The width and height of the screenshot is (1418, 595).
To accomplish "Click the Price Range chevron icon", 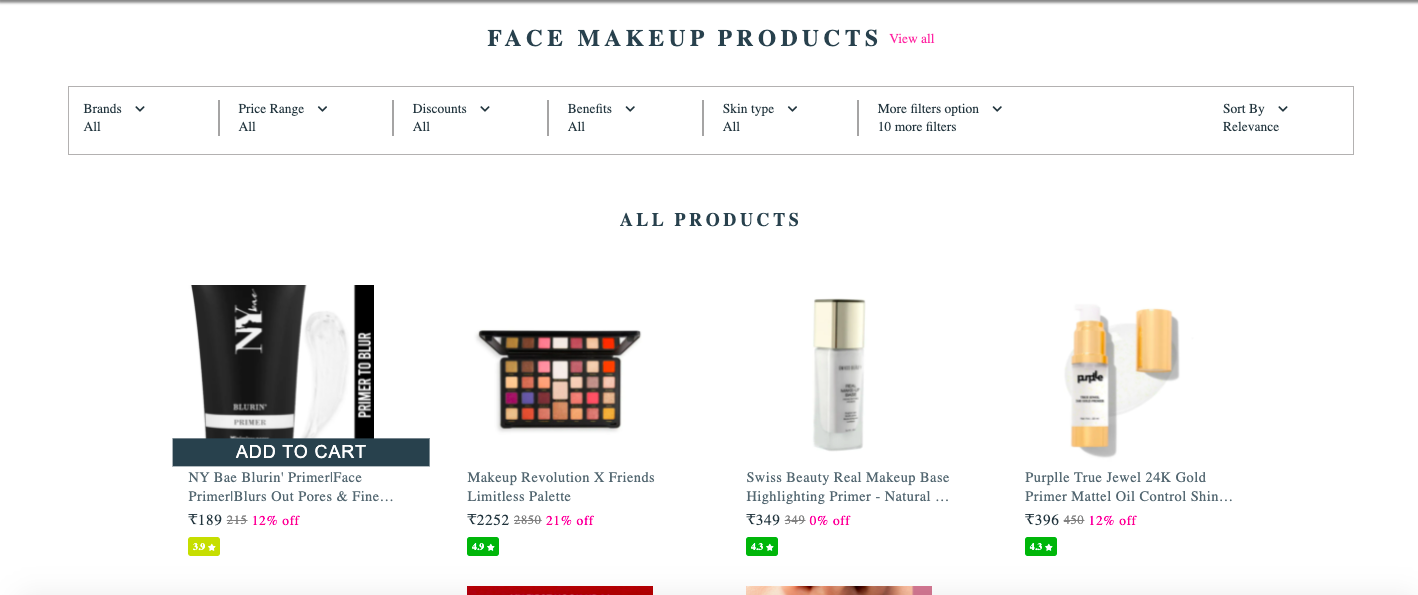I will (322, 109).
